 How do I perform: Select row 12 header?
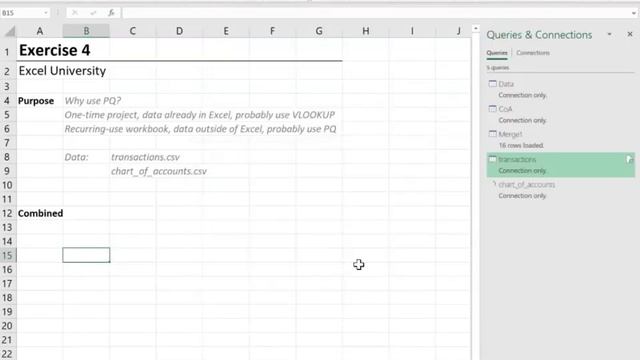pos(7,213)
